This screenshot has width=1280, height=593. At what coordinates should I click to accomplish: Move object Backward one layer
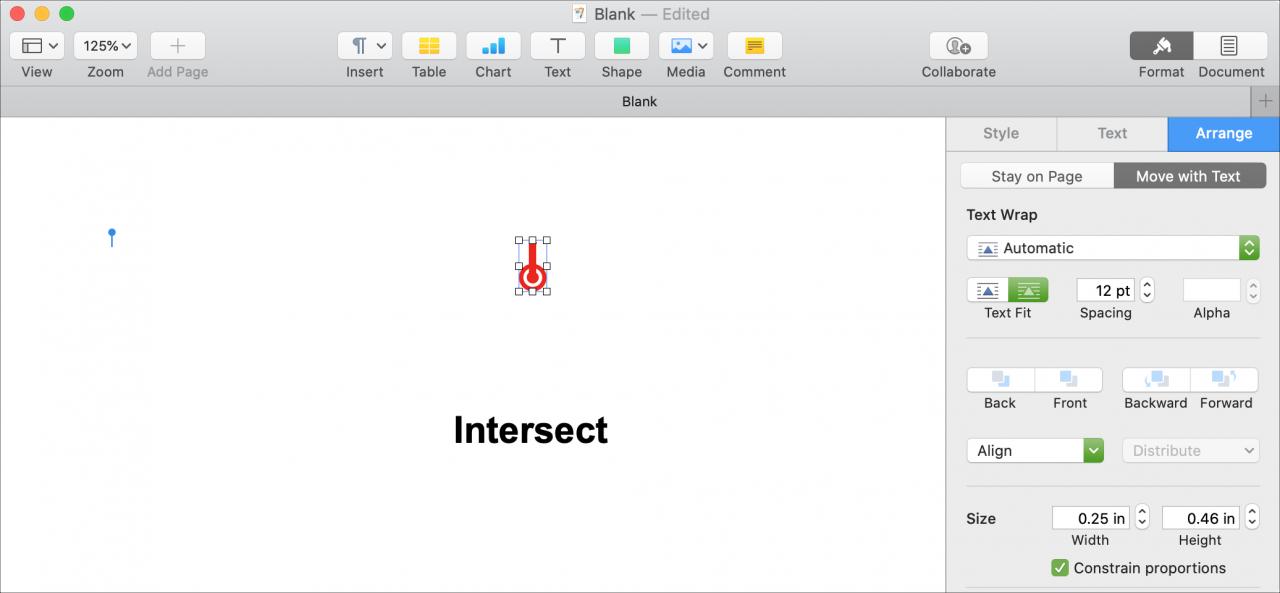pos(1156,380)
